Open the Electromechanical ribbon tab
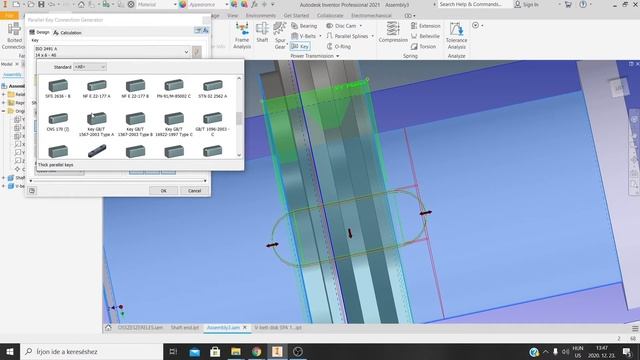This screenshot has width=640, height=360. point(371,16)
